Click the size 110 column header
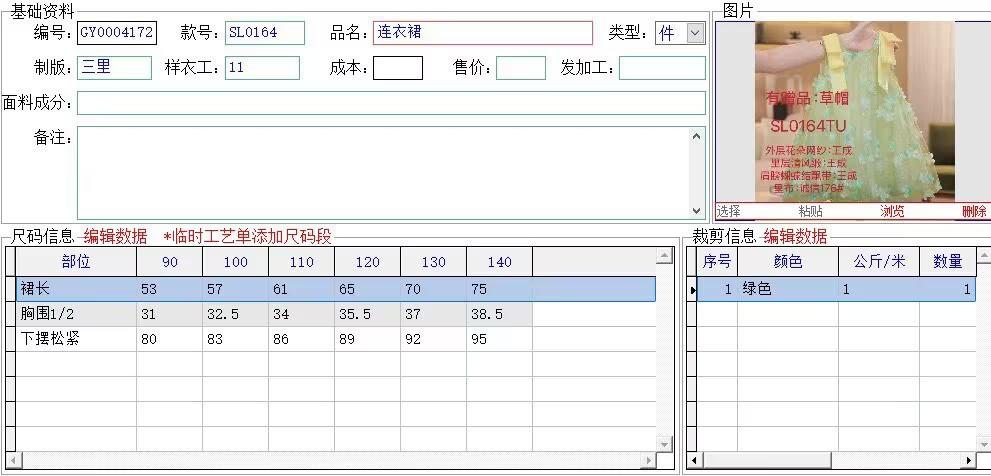Screen dimensions: 991x476 (301, 262)
